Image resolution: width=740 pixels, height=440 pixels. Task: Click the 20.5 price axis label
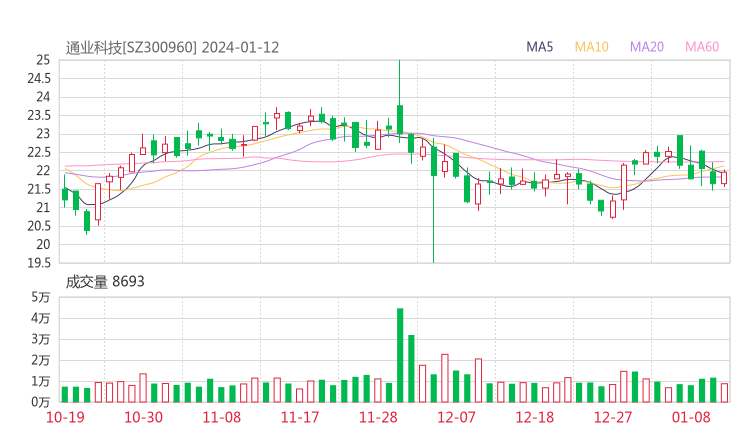39,226
